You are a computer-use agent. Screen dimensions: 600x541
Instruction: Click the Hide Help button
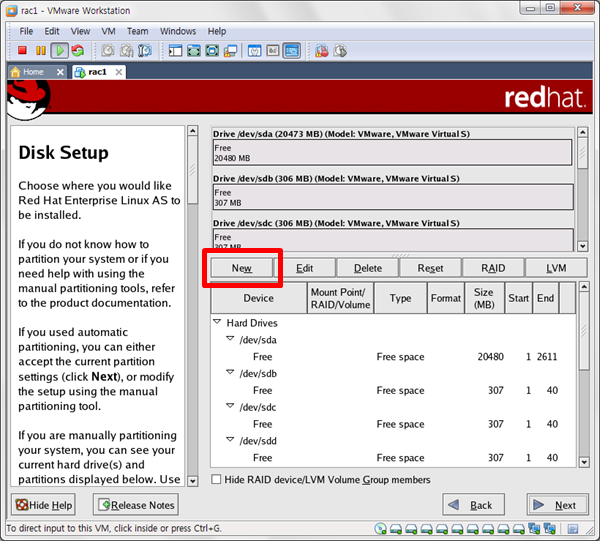click(43, 505)
